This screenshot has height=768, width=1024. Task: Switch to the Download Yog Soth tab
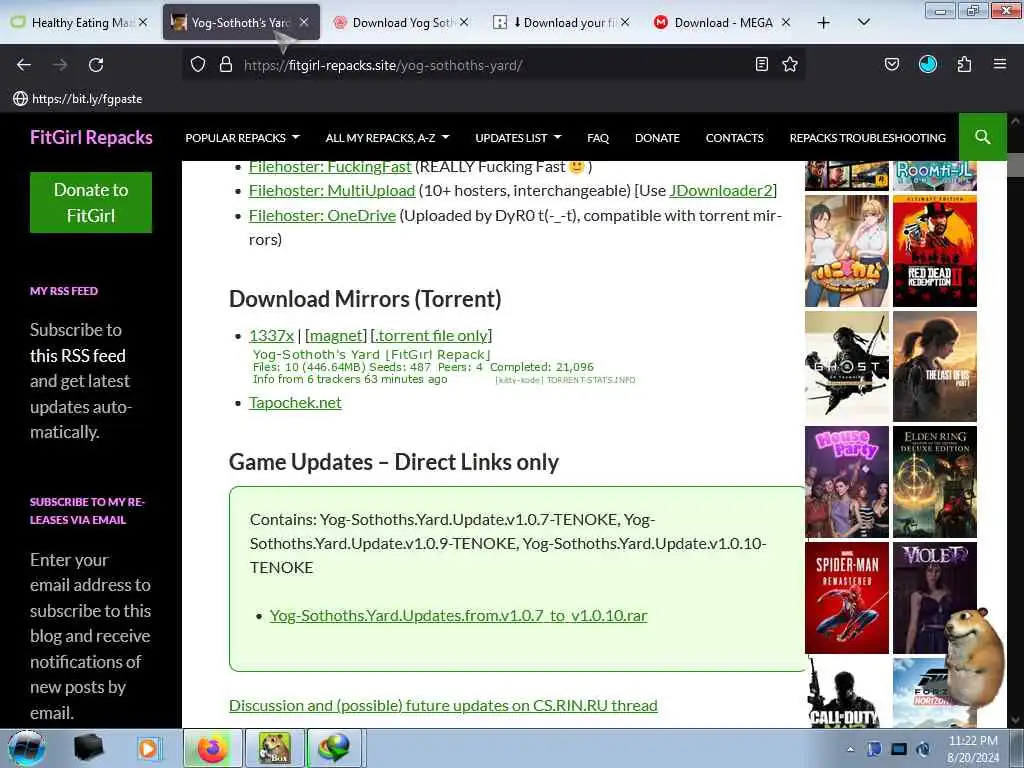(x=401, y=23)
